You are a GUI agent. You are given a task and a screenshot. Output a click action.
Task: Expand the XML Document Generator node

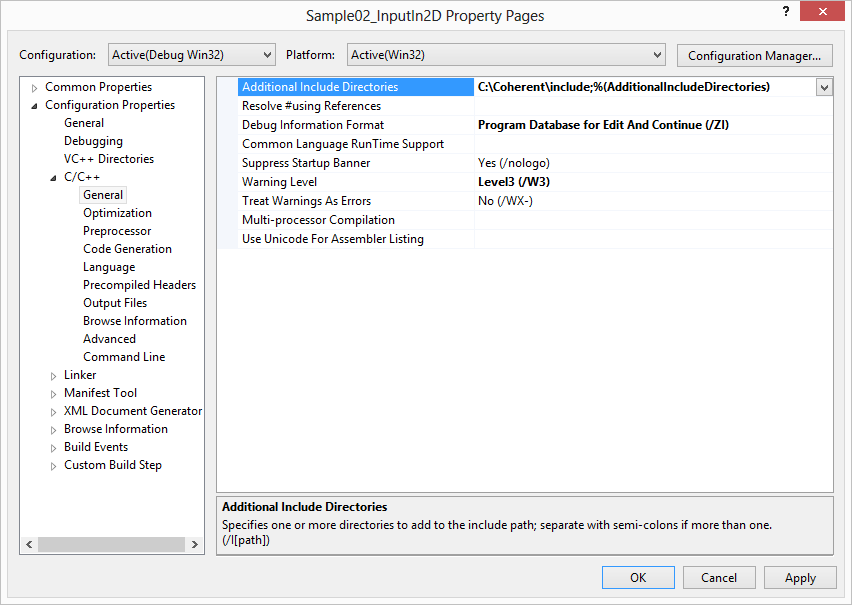(54, 411)
